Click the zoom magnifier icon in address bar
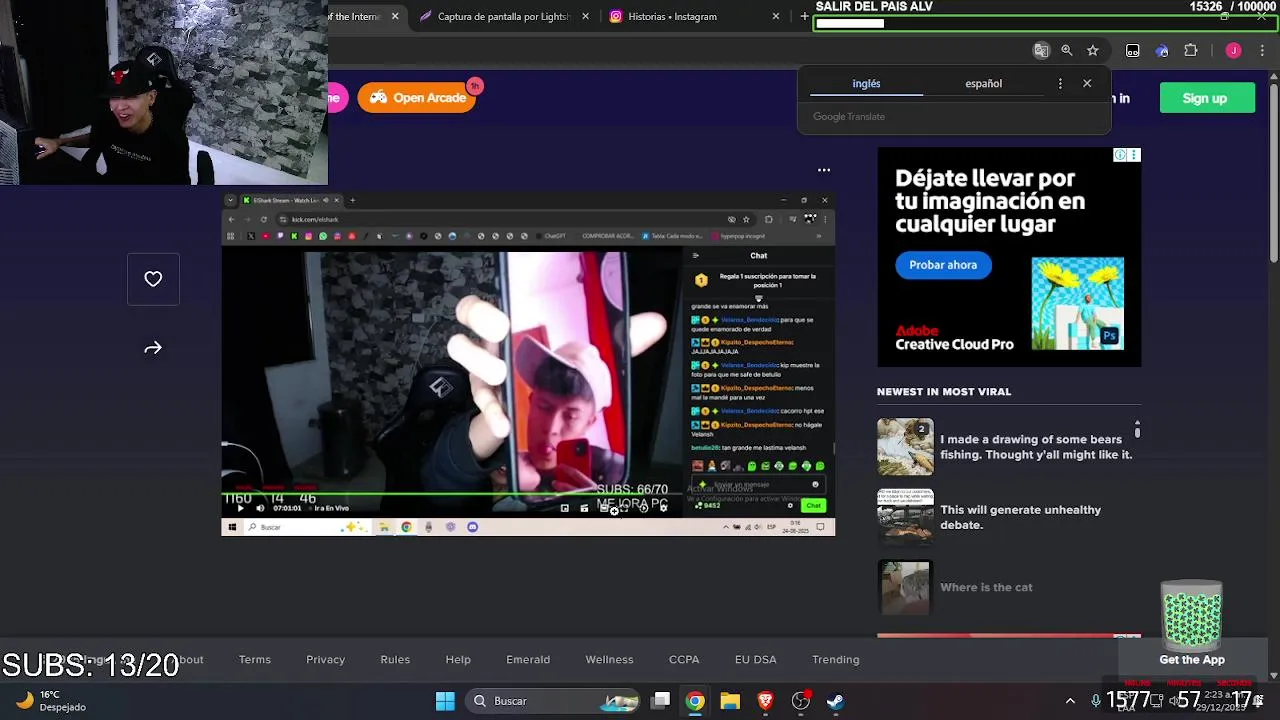The height and width of the screenshot is (720, 1280). pos(1067,51)
